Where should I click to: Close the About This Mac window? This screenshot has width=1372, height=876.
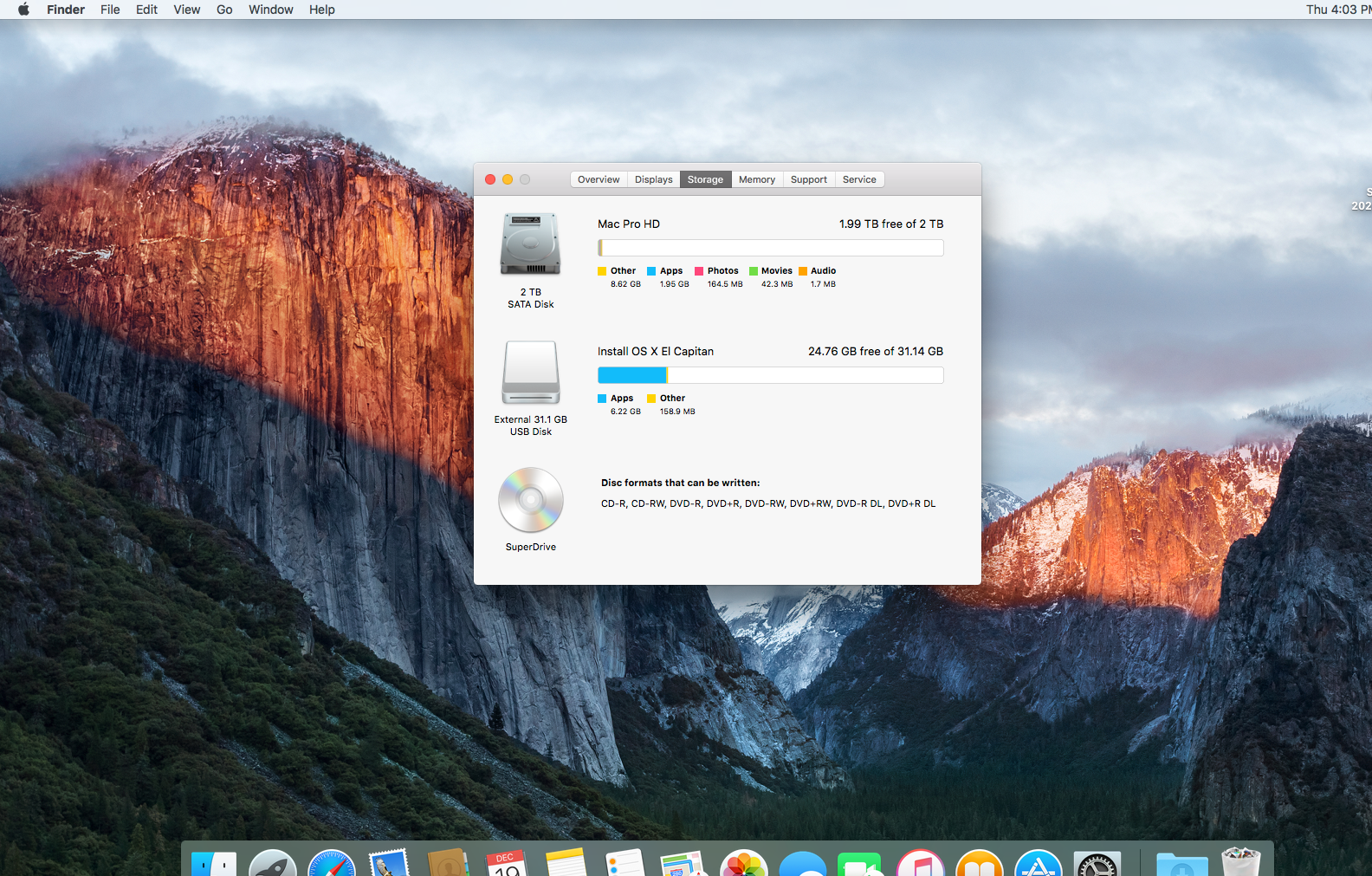tap(490, 179)
